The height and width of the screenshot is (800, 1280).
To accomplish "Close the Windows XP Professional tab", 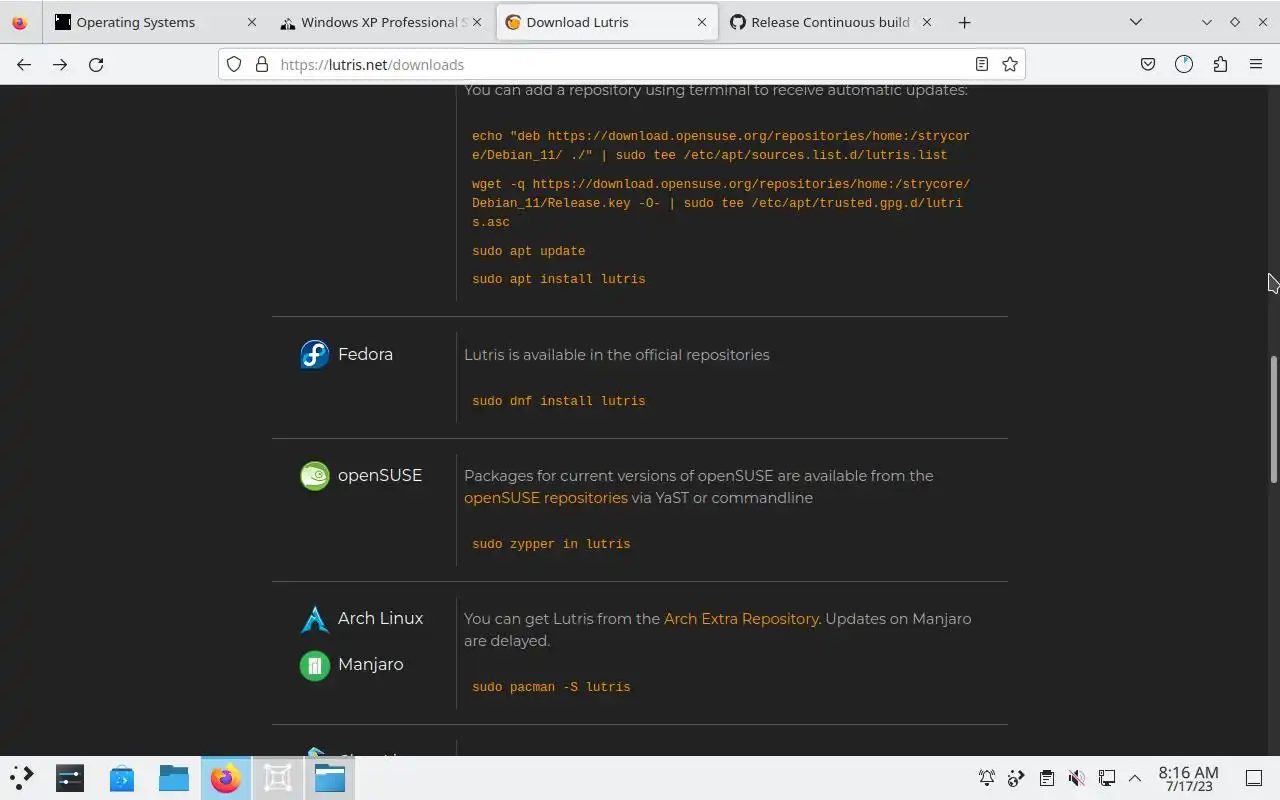I will point(477,22).
